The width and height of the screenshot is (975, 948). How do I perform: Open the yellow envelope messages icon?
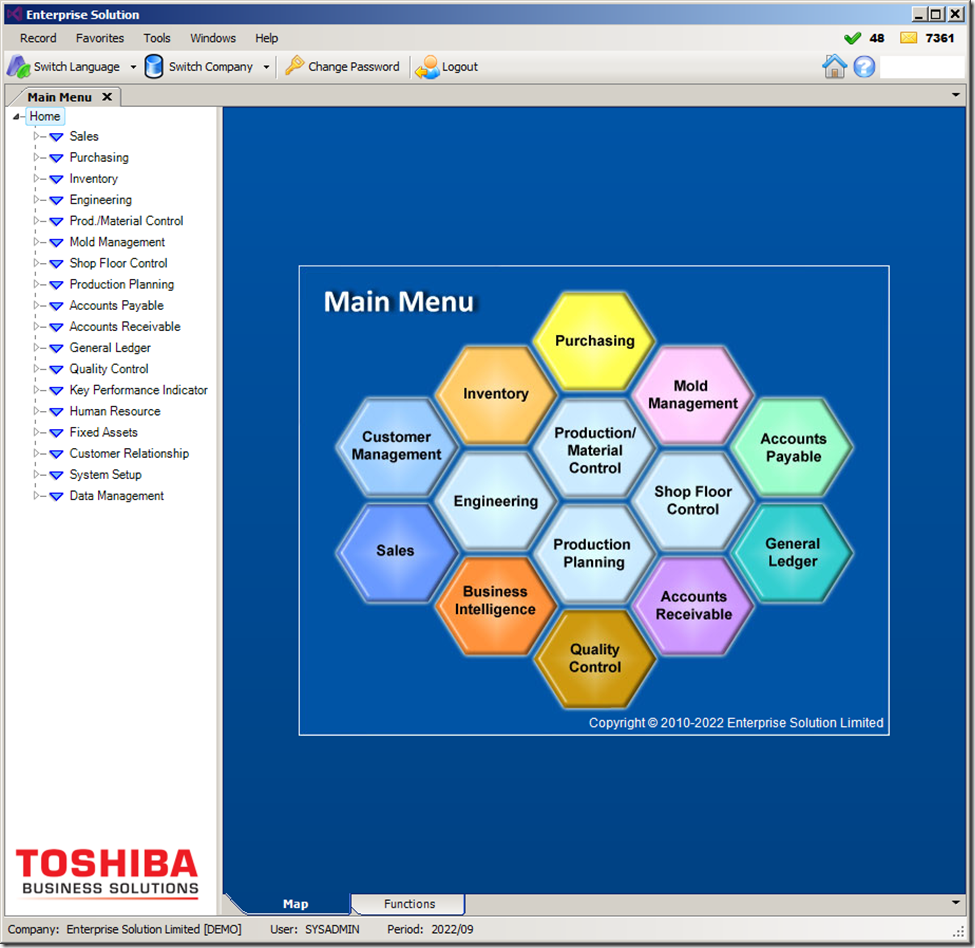click(x=908, y=38)
